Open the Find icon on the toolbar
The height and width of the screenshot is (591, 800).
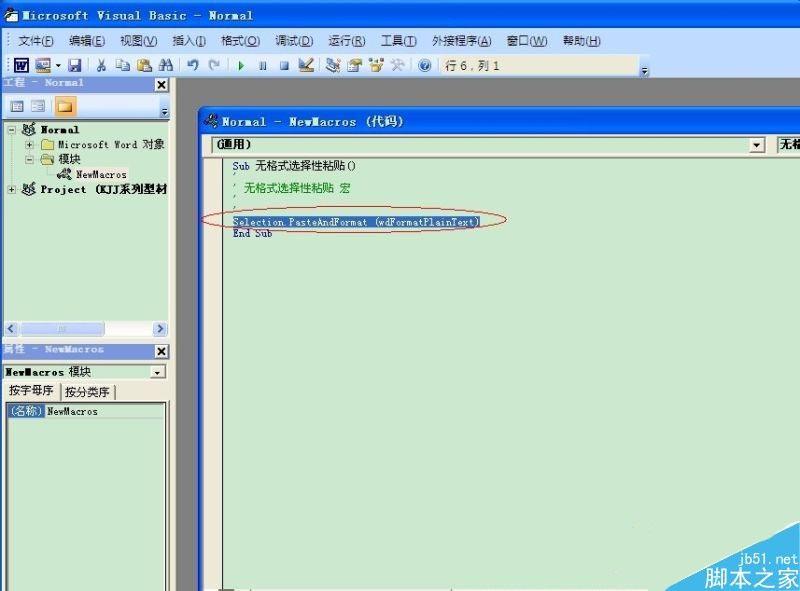[x=165, y=65]
